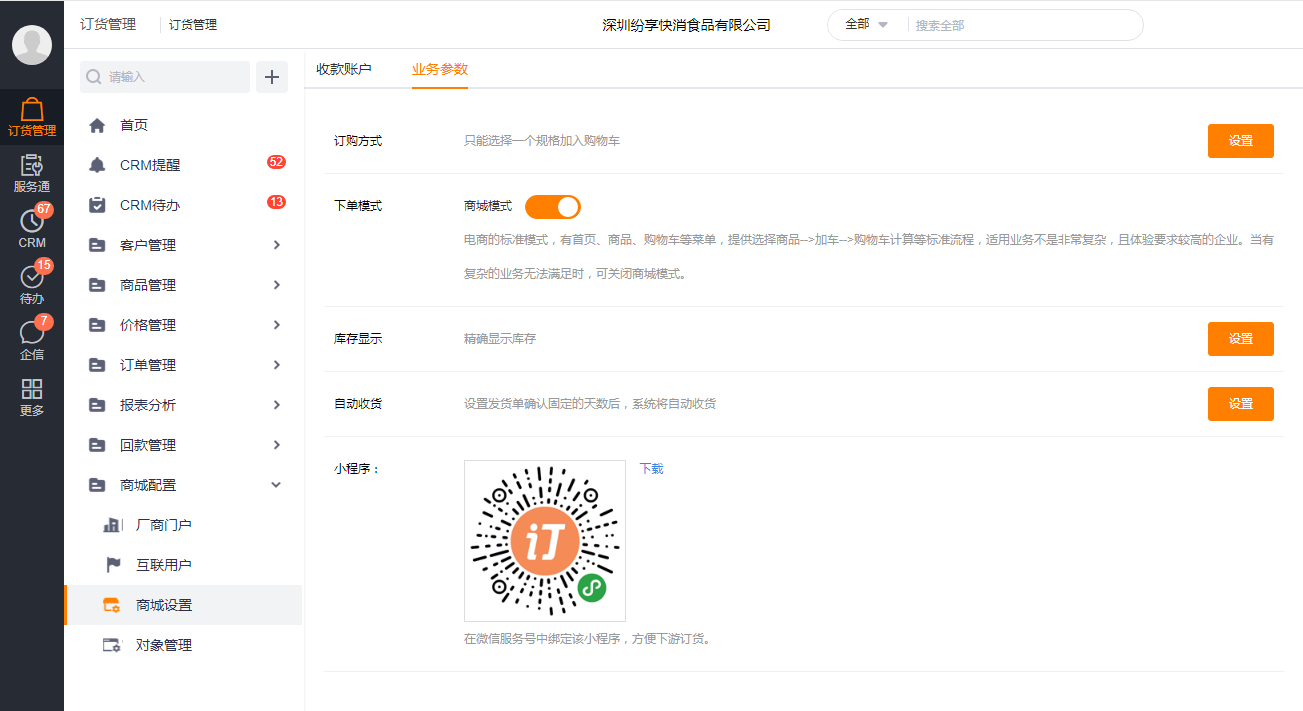Image resolution: width=1303 pixels, height=711 pixels.
Task: Open 服务通 in the left rail
Action: click(x=32, y=174)
